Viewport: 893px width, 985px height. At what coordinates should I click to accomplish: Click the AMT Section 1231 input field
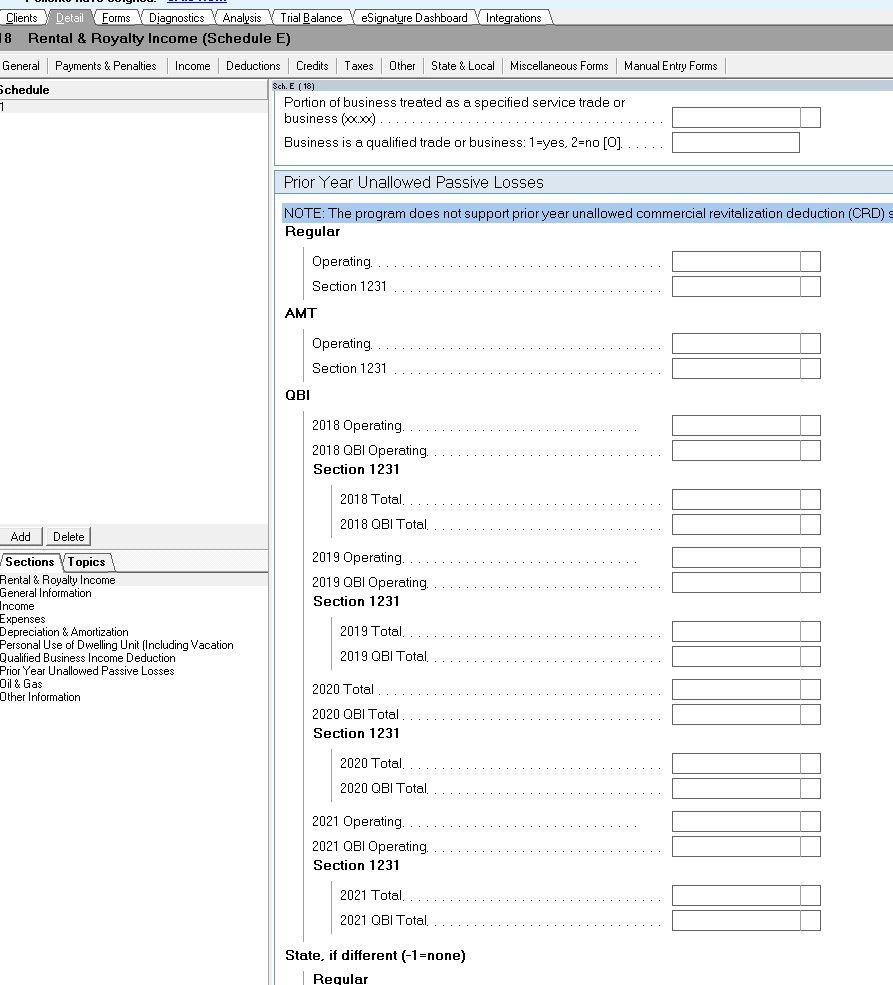tap(736, 369)
